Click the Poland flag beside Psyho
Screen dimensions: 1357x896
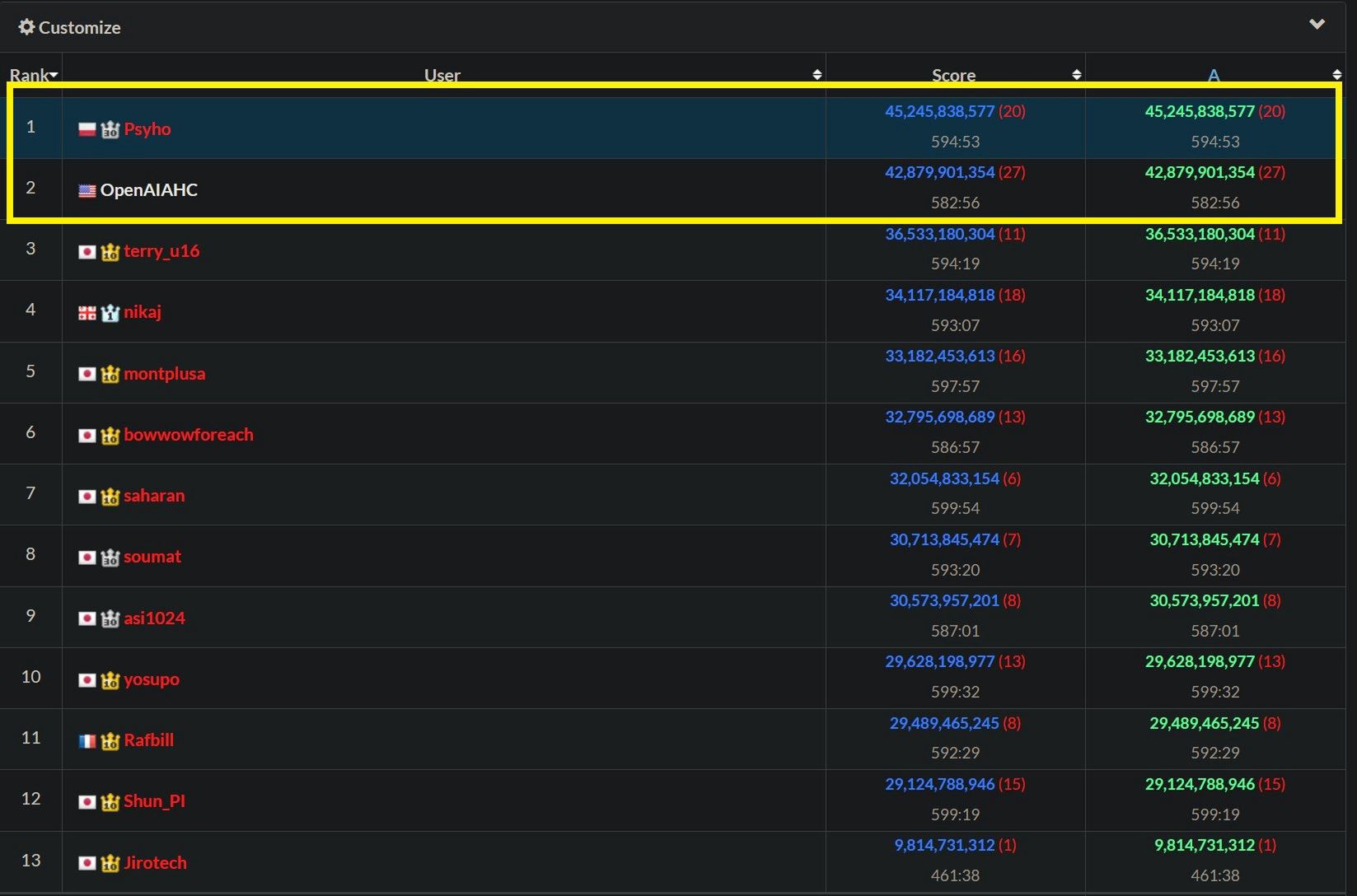click(87, 129)
